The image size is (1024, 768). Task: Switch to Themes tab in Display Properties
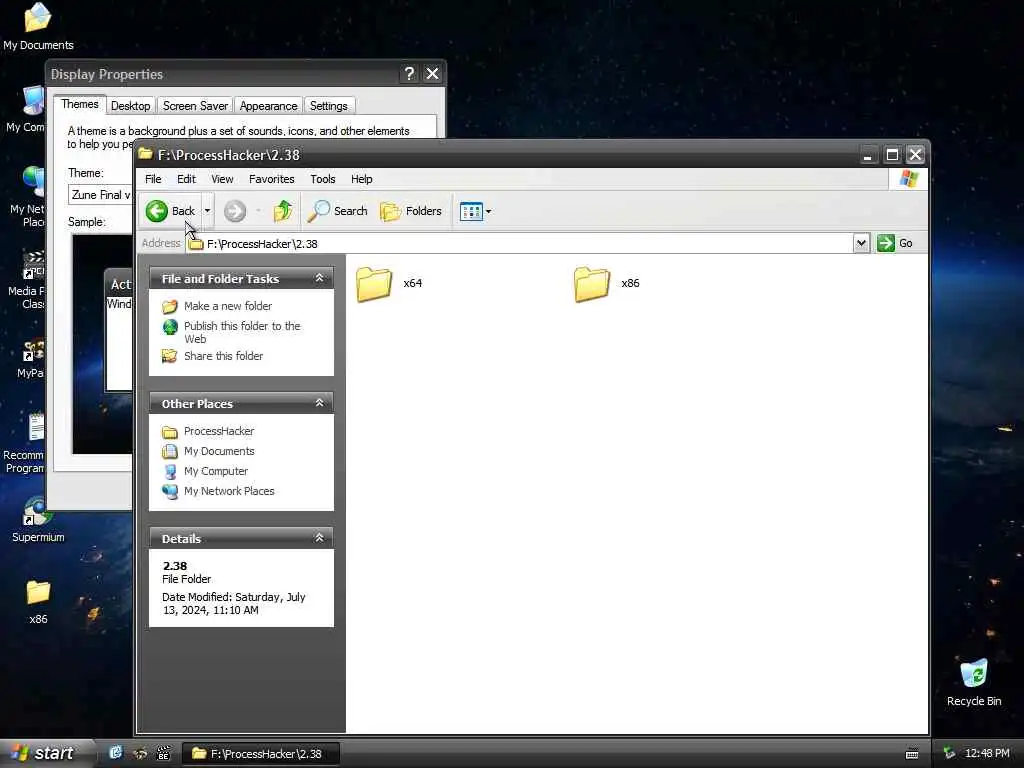point(80,104)
